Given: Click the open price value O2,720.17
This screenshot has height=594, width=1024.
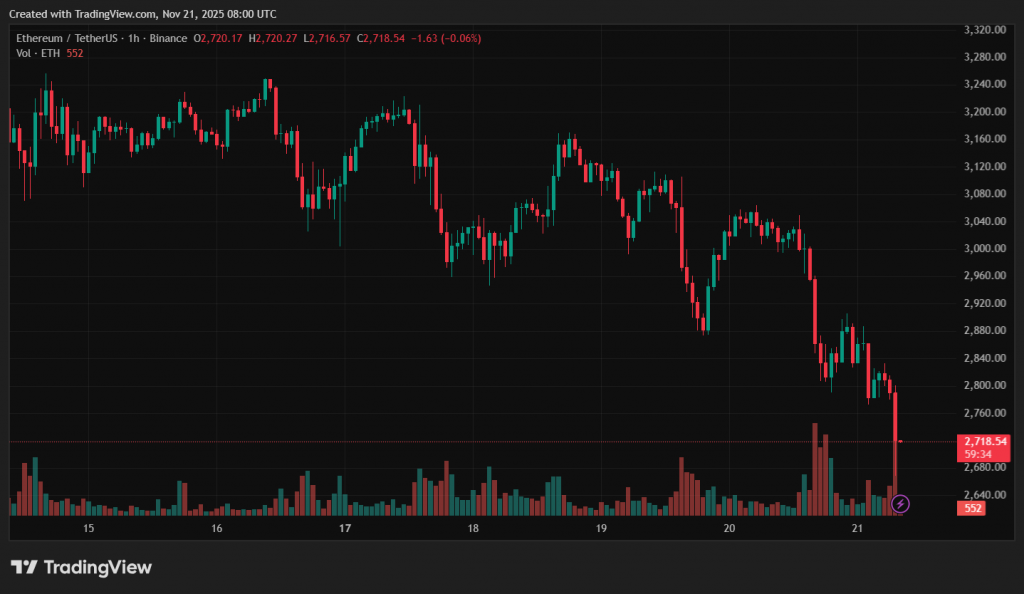Looking at the screenshot, I should pos(219,38).
